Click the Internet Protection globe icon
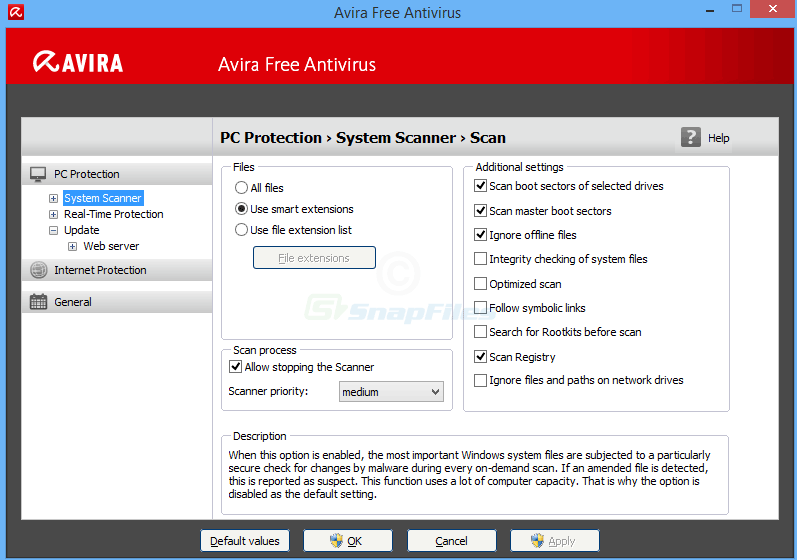 39,270
